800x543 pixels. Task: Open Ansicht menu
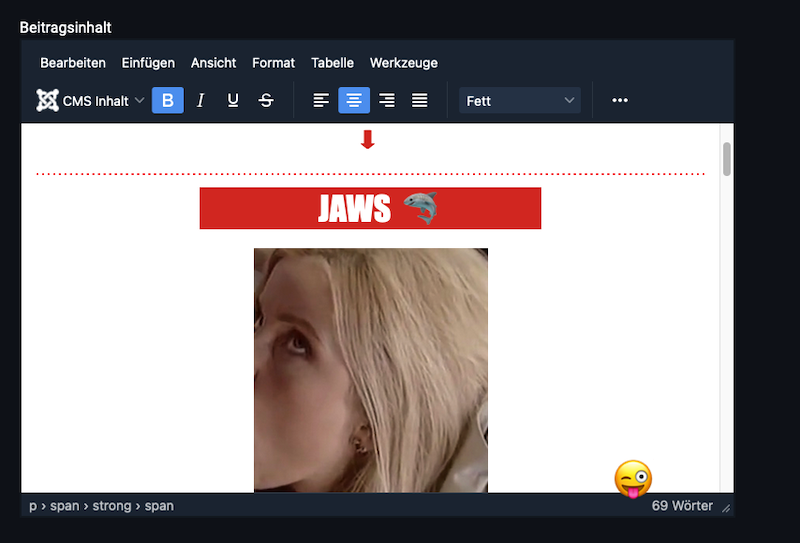tap(213, 63)
